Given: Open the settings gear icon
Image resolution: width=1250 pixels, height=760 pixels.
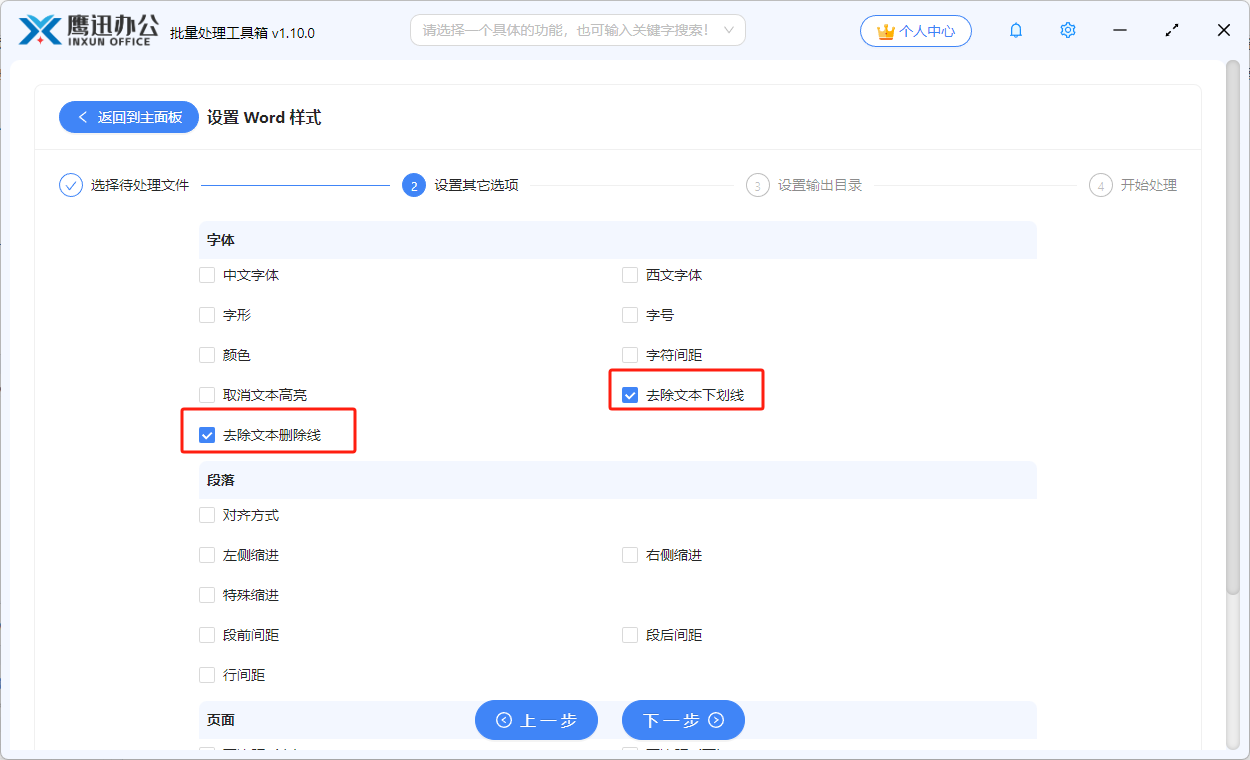Looking at the screenshot, I should pos(1068,30).
